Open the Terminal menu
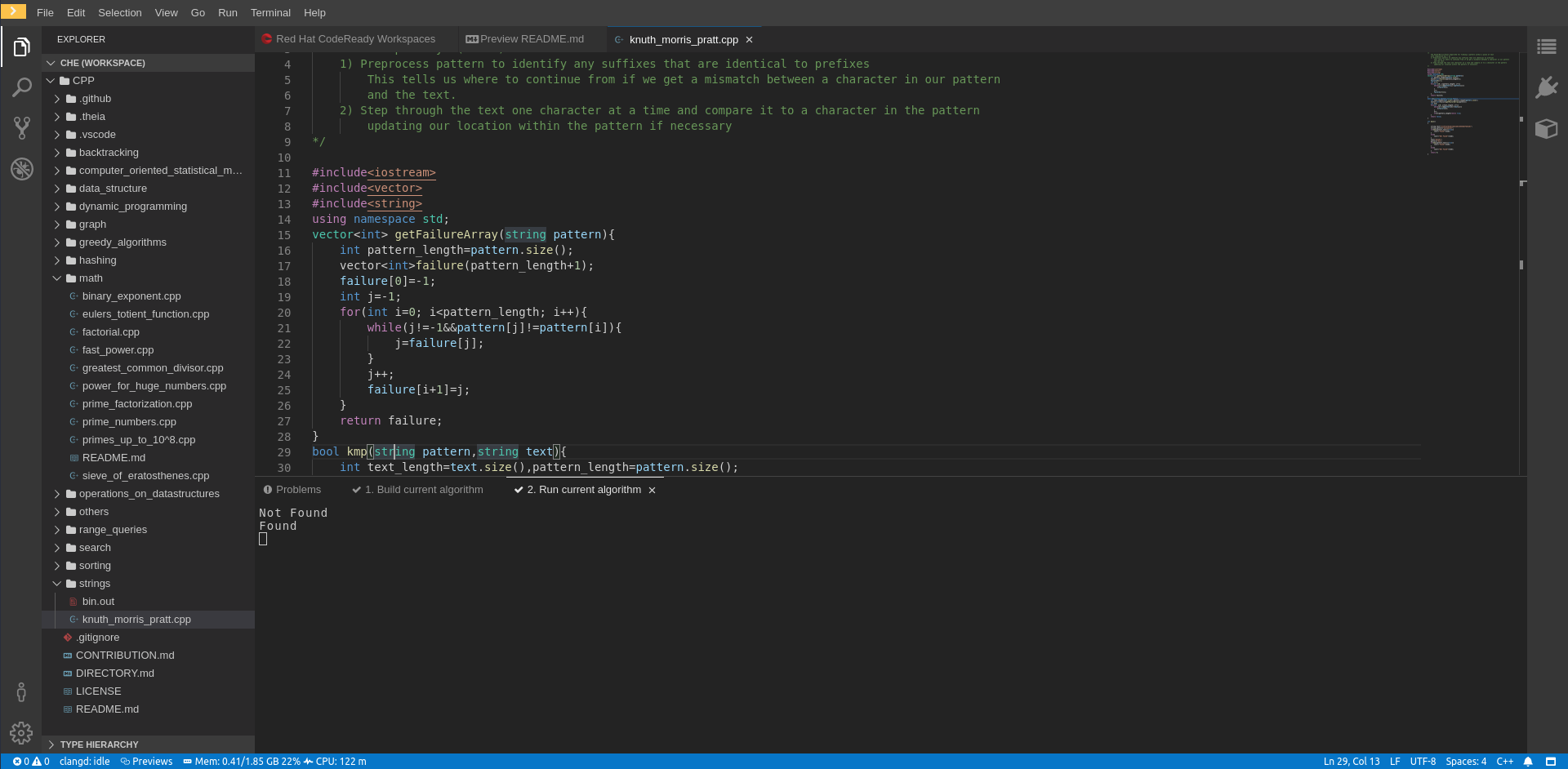The width and height of the screenshot is (1568, 769). pos(270,13)
